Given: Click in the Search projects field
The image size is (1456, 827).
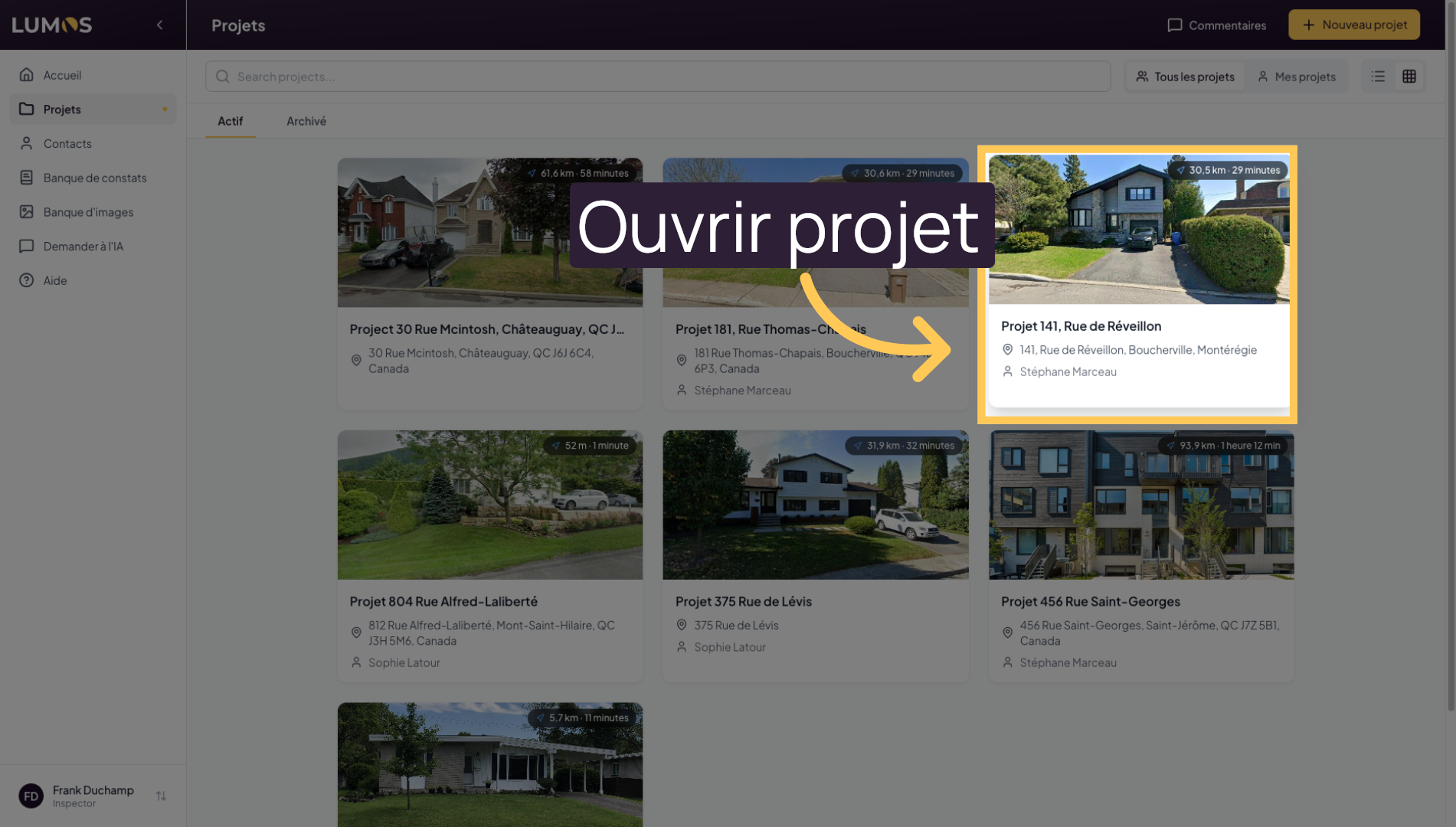Looking at the screenshot, I should click(x=658, y=77).
